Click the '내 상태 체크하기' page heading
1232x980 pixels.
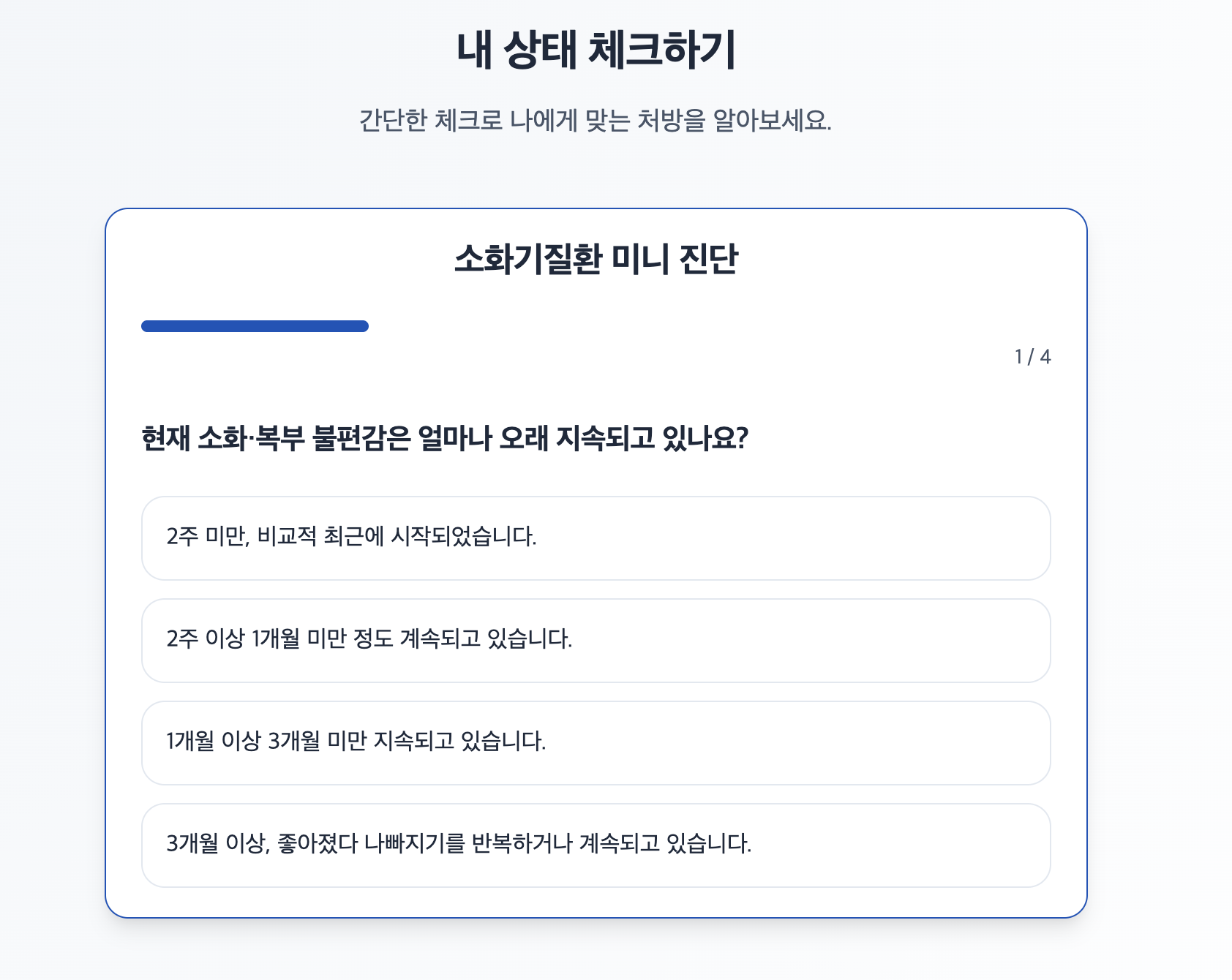596,50
